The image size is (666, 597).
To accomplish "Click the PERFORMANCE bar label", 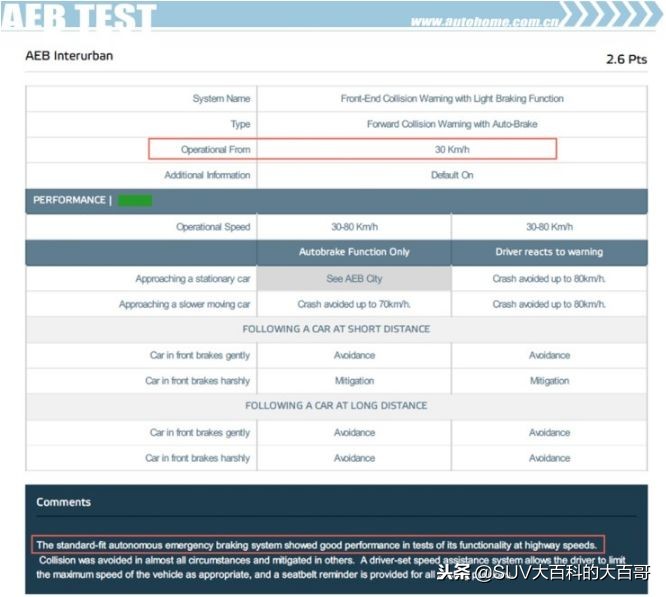I will click(69, 200).
